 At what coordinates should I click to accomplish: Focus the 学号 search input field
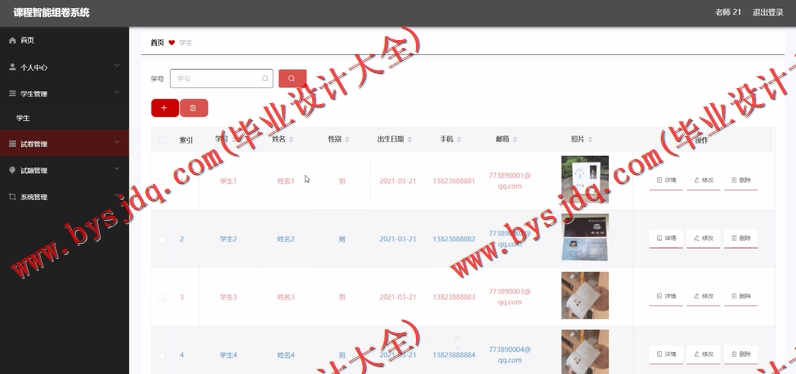[x=221, y=79]
